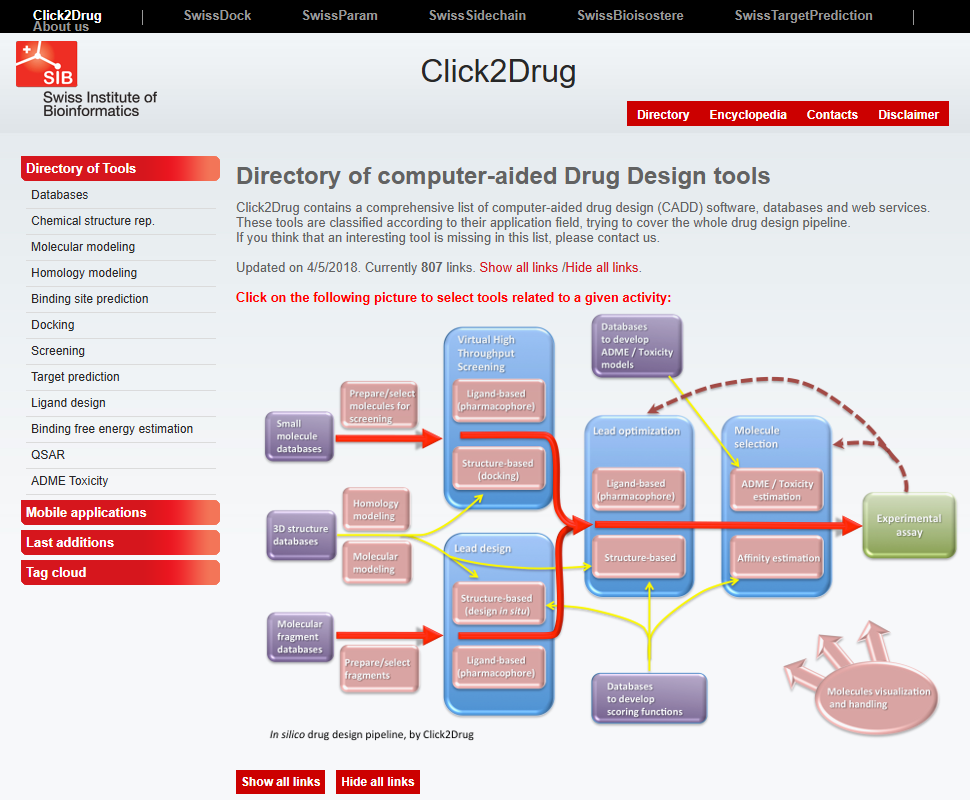970x800 pixels.
Task: Select Homology modeling box in diagram
Action: (x=376, y=509)
